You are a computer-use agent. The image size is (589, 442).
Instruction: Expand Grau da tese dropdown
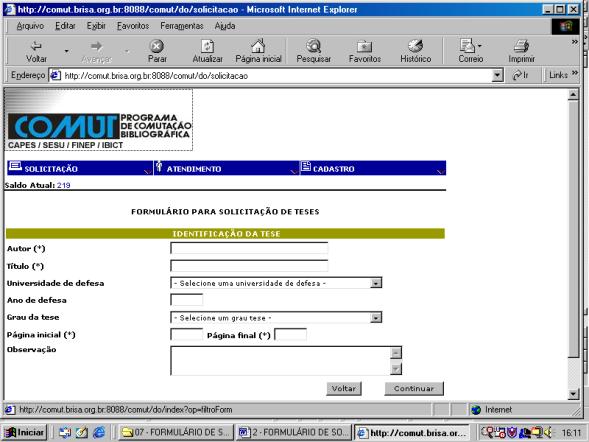(376, 318)
